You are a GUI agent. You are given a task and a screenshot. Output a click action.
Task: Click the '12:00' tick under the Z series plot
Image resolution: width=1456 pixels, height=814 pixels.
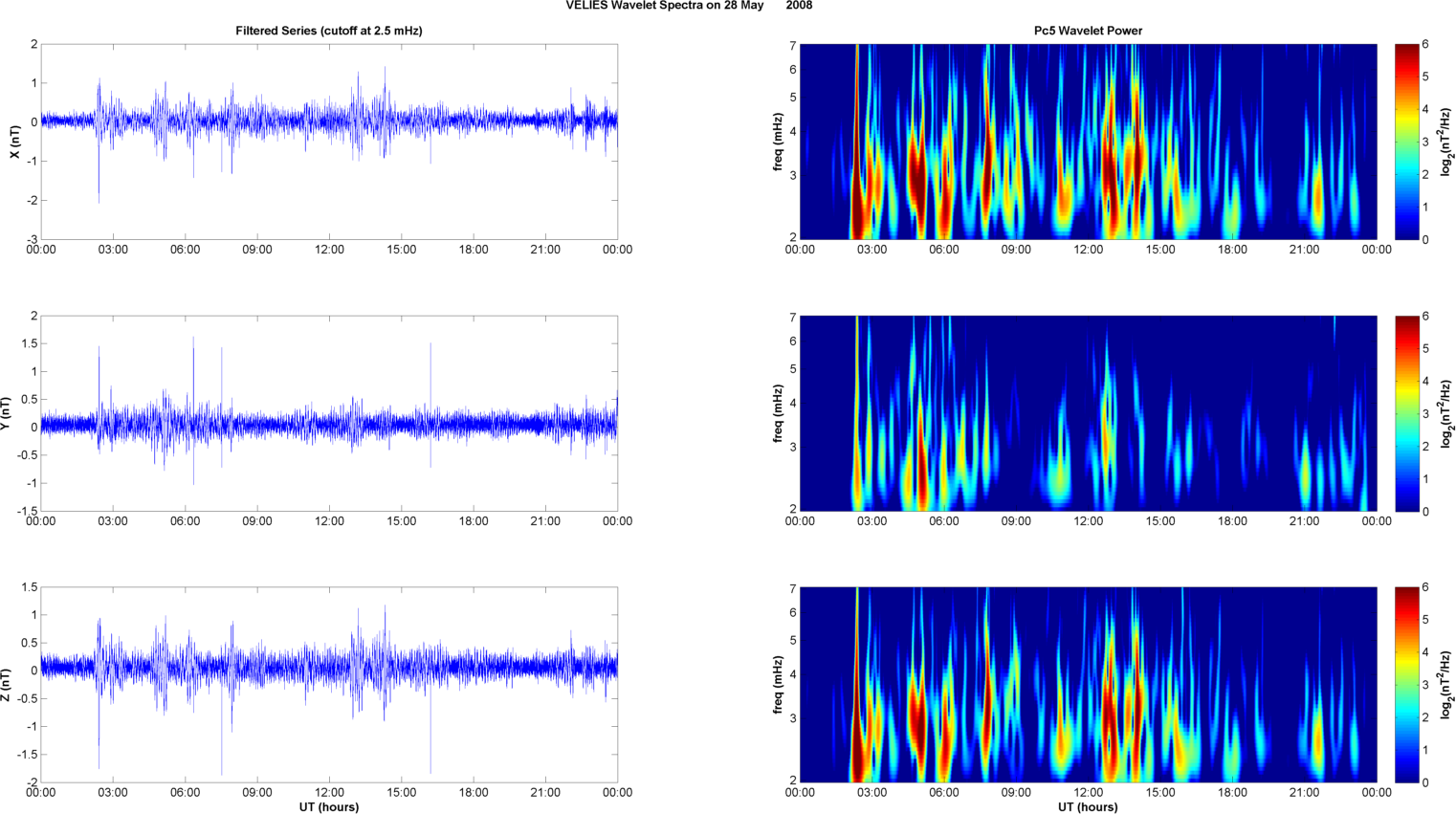pyautogui.click(x=329, y=793)
